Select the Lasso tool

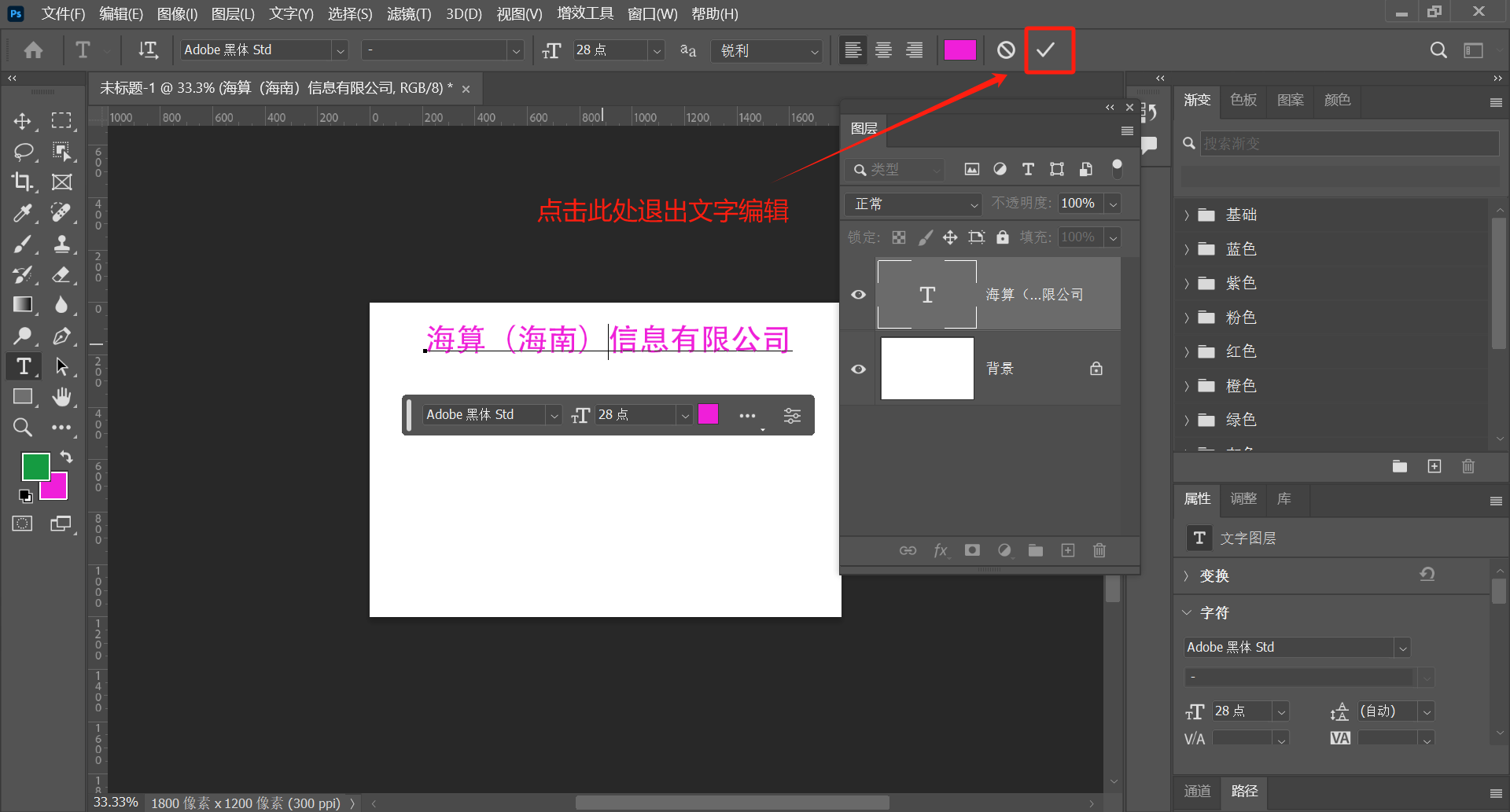(x=24, y=152)
